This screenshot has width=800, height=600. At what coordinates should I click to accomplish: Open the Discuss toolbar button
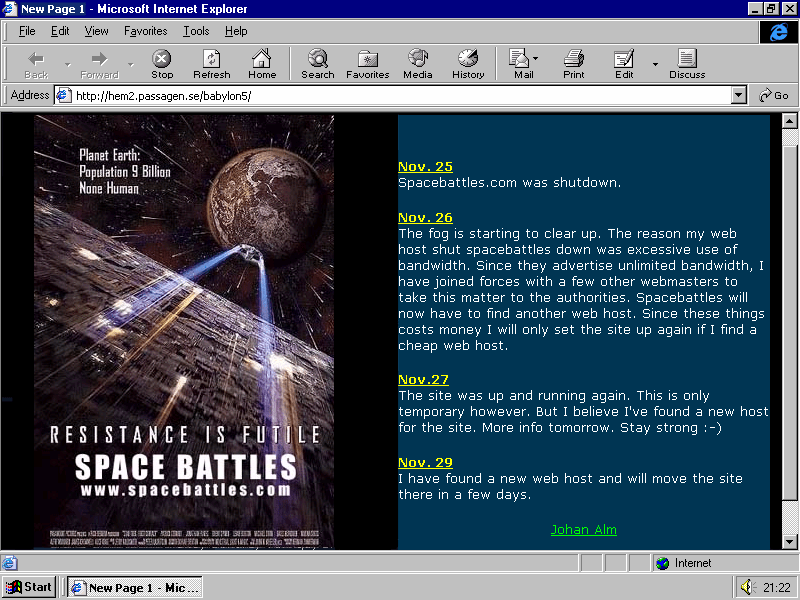click(687, 64)
